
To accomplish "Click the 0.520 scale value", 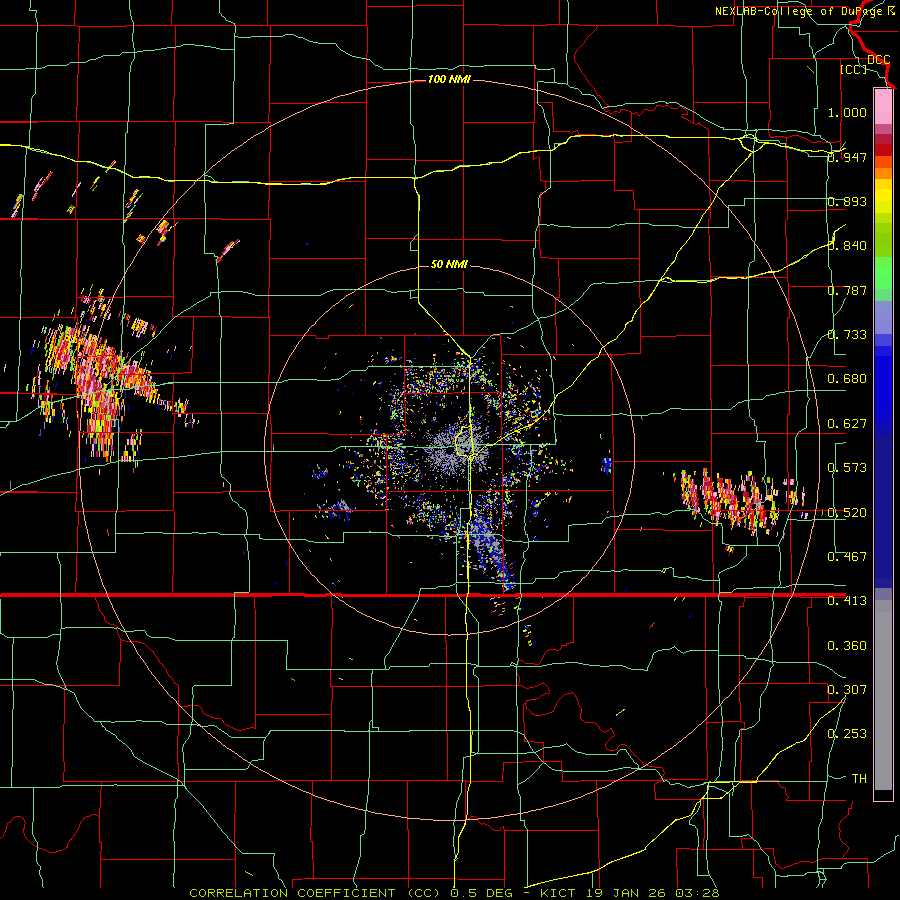I will (847, 513).
